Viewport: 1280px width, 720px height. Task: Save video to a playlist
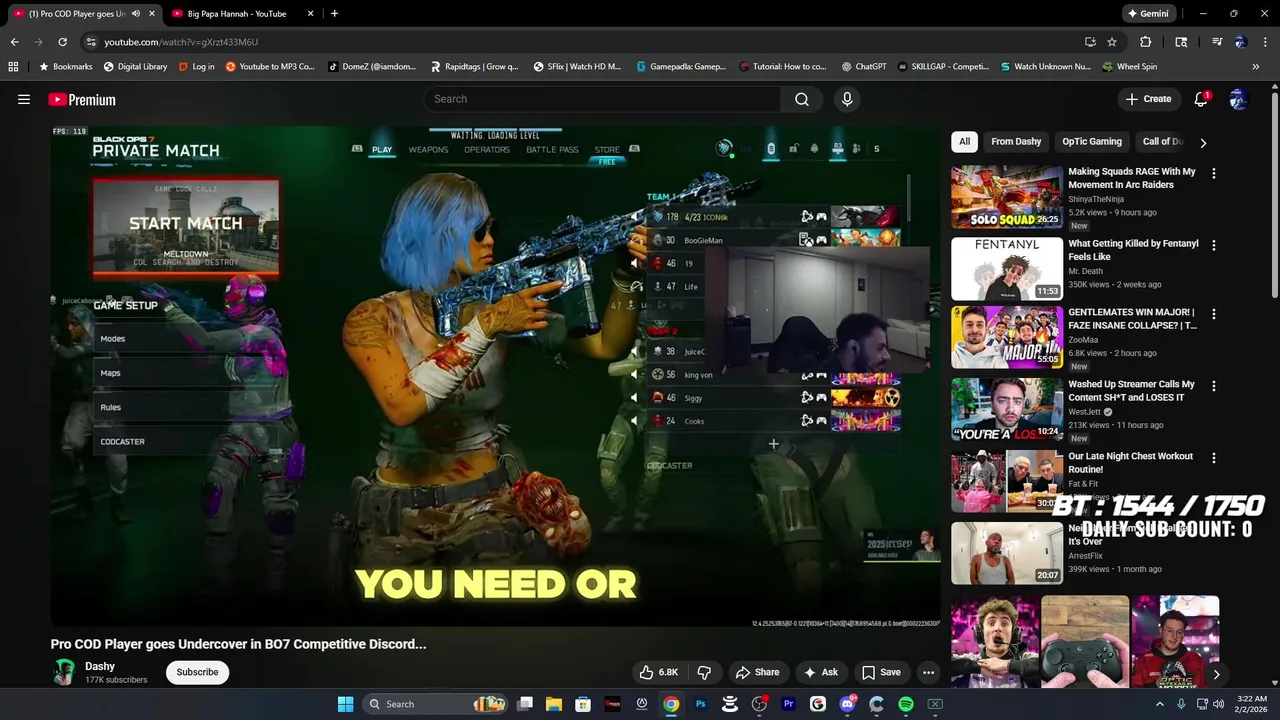pyautogui.click(x=881, y=672)
